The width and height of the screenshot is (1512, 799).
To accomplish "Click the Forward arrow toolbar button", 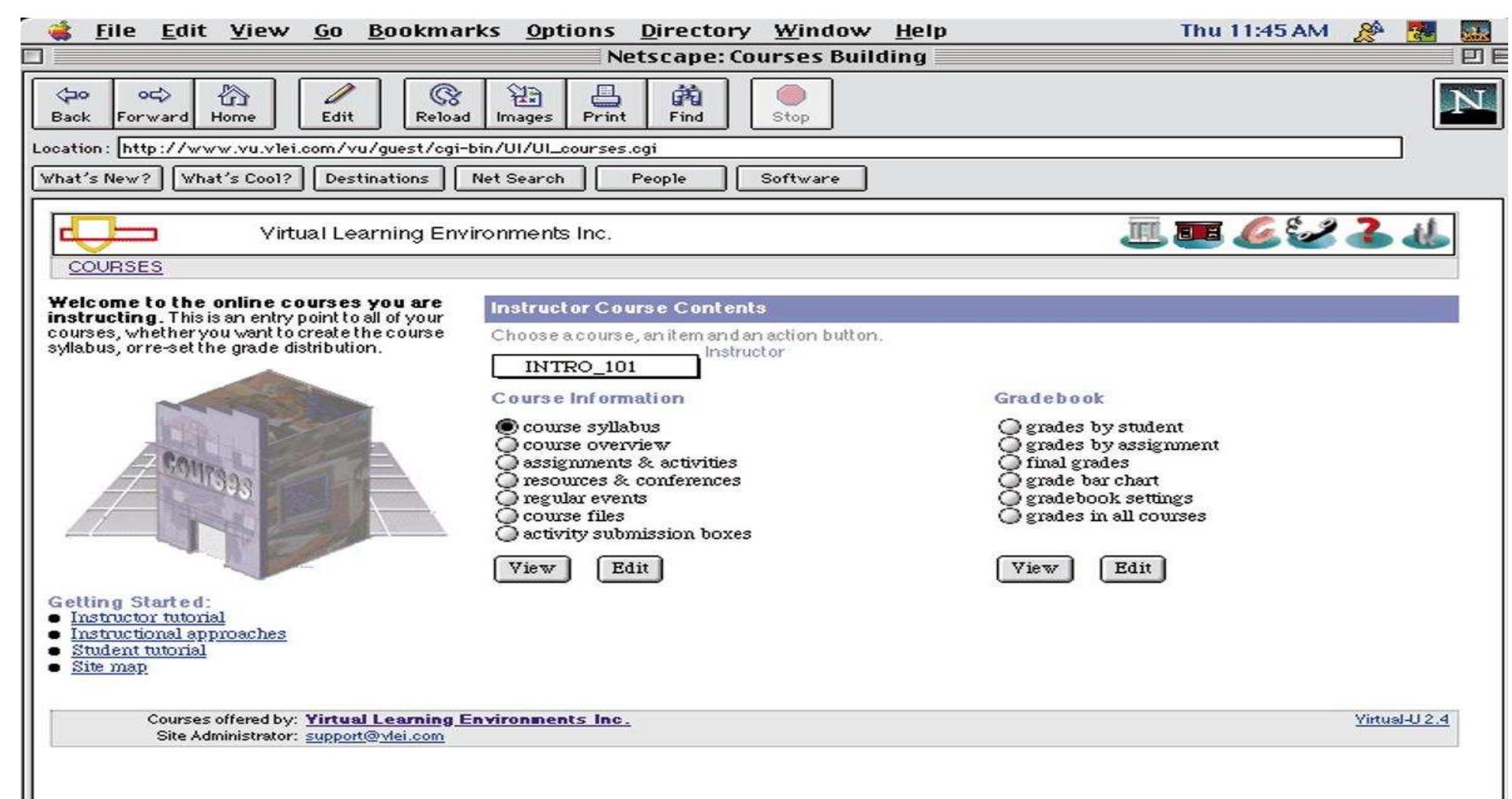I will [x=153, y=103].
